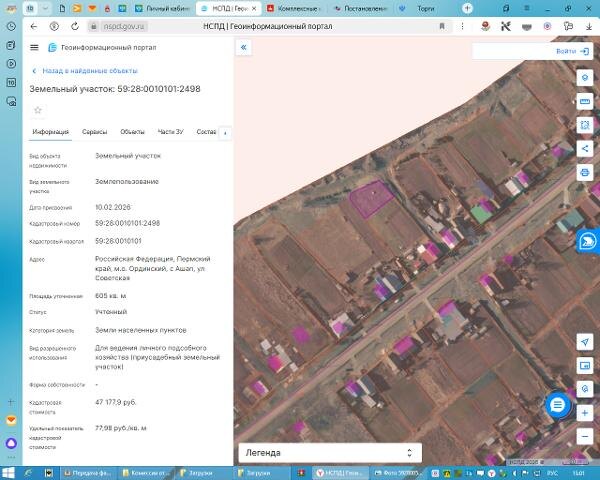Open the extensions puzzle icon
The height and width of the screenshot is (480, 600).
pos(568,26)
